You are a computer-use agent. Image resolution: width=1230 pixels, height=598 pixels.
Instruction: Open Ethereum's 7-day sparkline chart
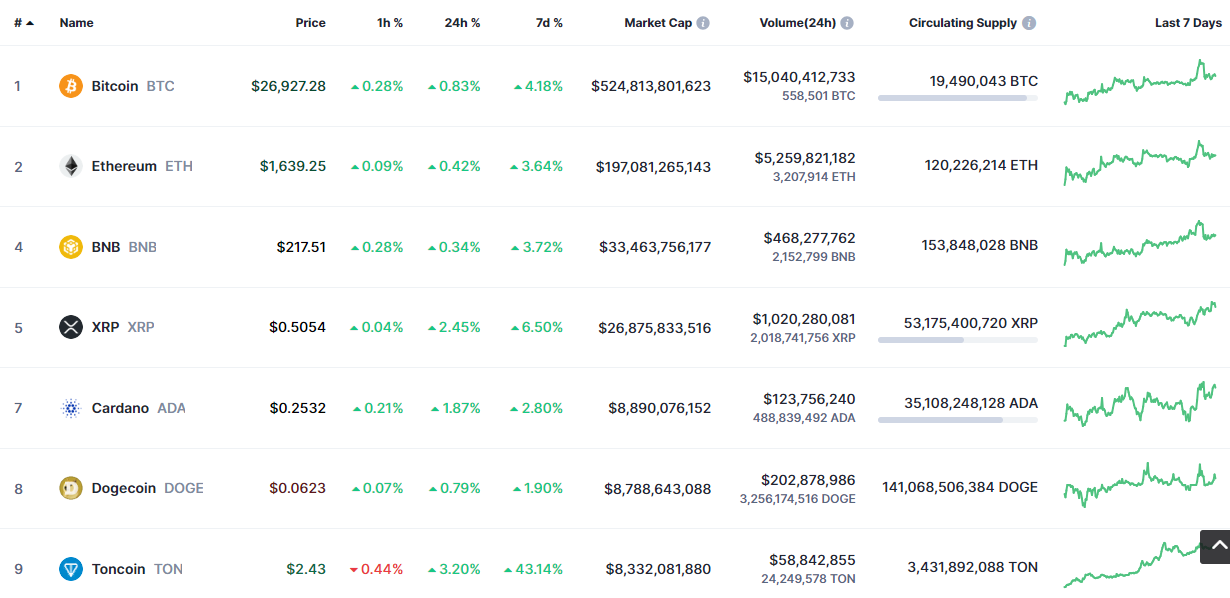(1140, 163)
